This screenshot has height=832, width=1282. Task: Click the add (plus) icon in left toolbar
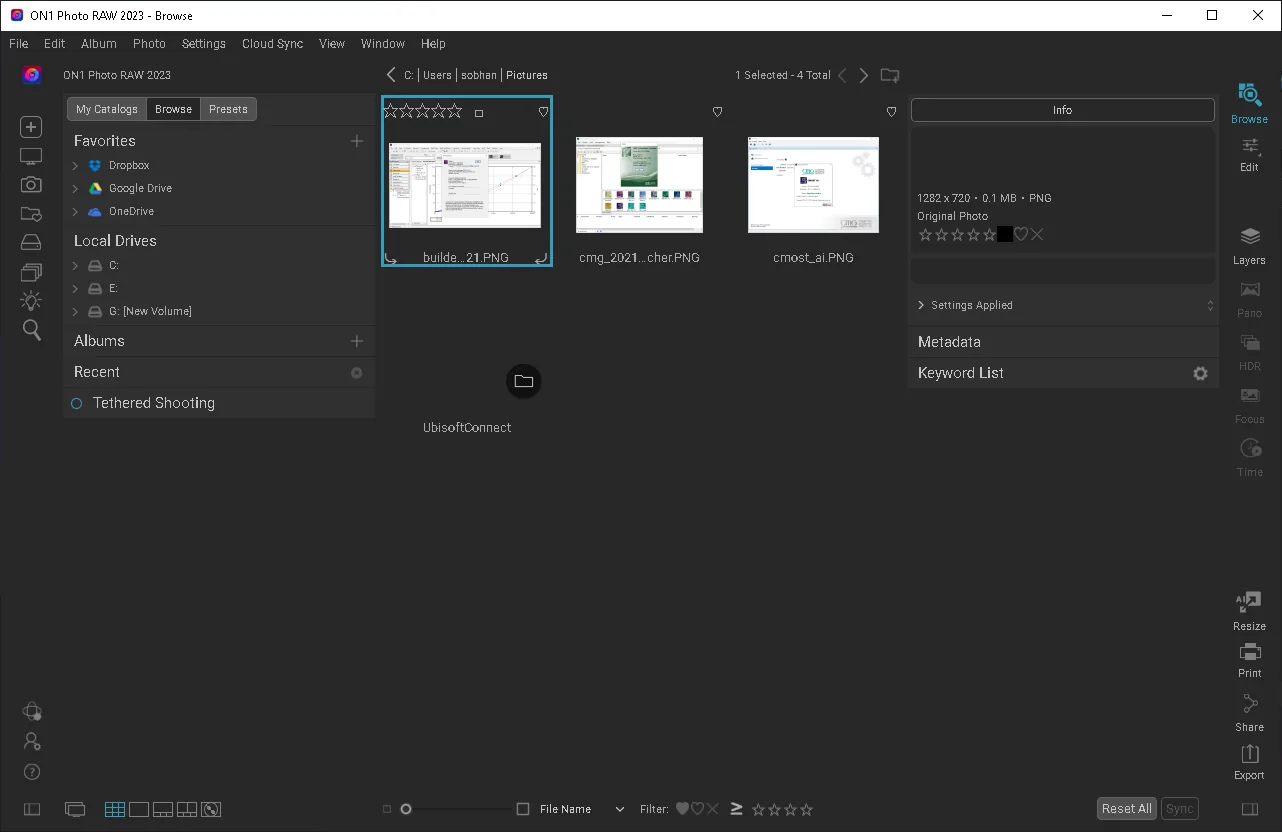tap(31, 127)
